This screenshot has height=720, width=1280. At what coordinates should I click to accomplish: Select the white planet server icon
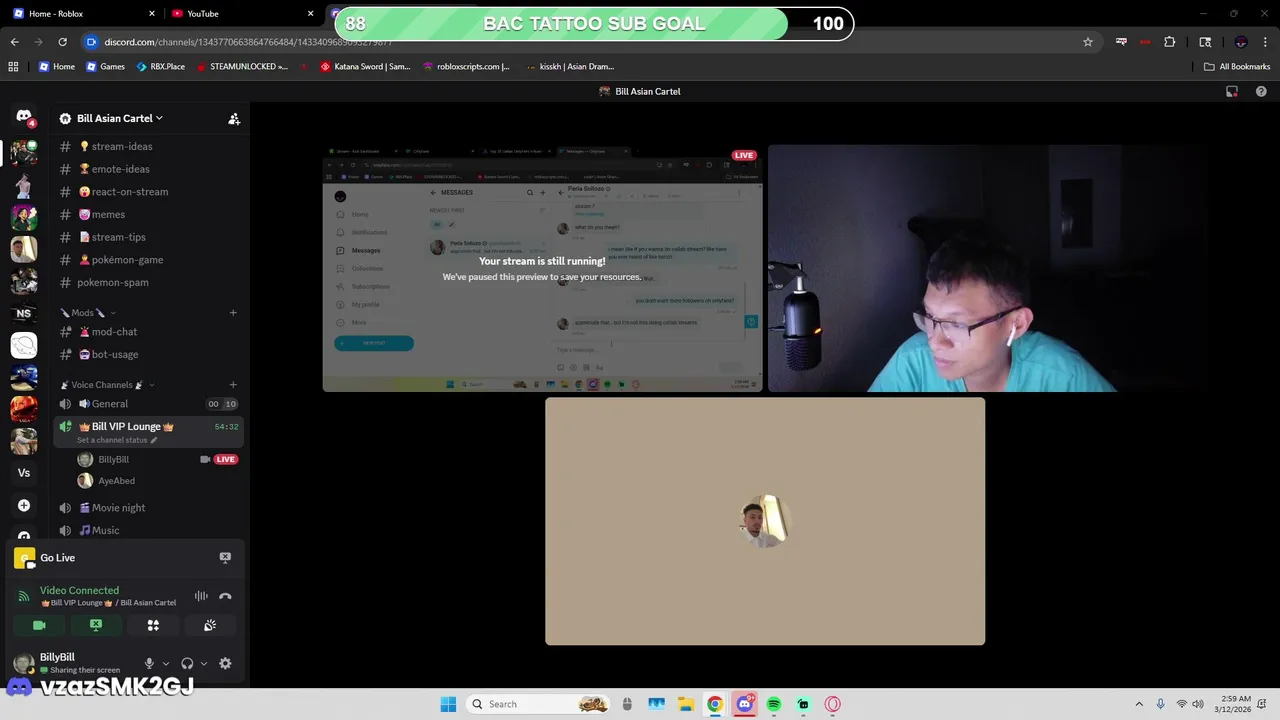click(24, 345)
